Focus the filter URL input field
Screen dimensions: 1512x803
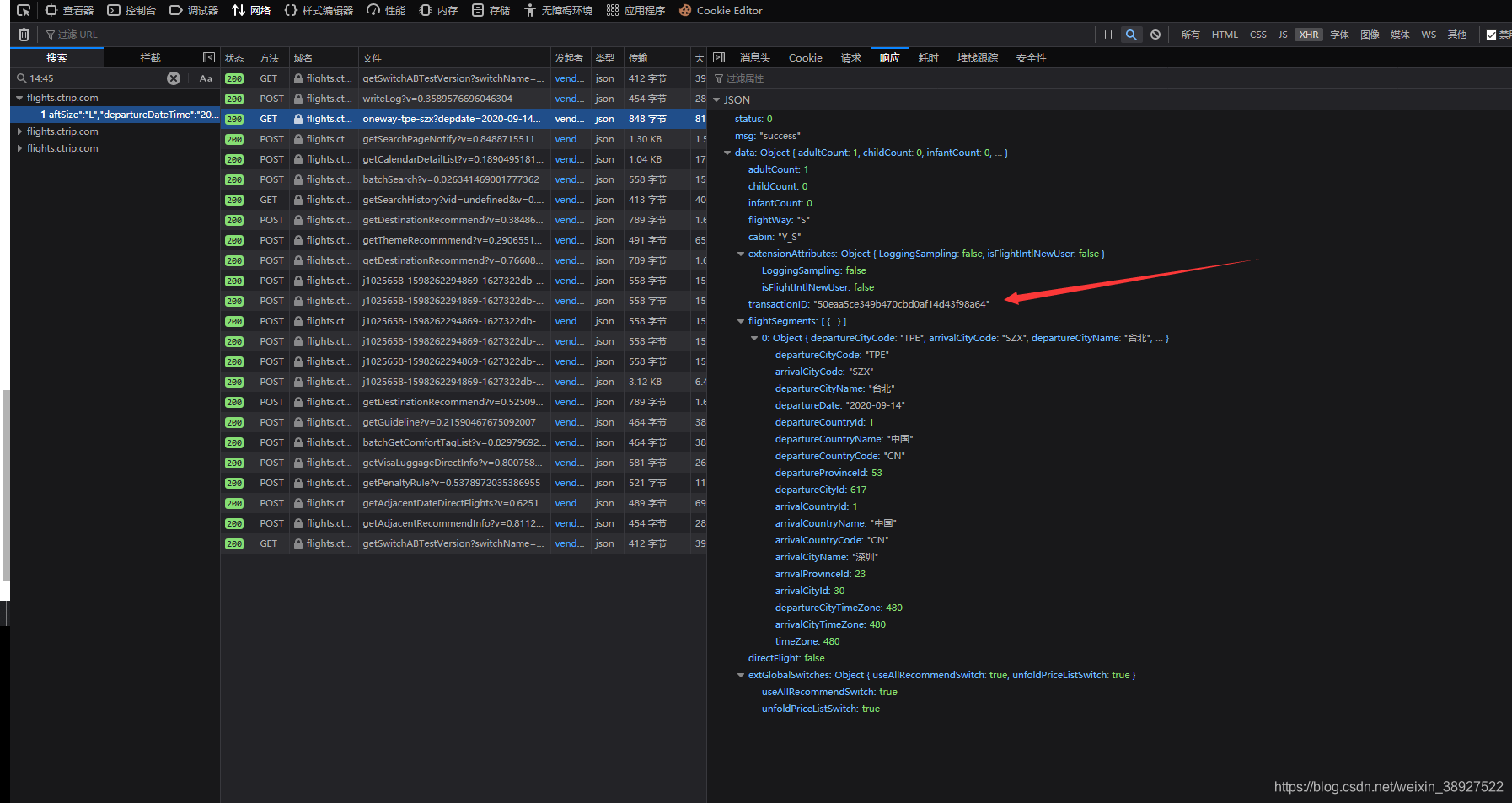point(565,35)
